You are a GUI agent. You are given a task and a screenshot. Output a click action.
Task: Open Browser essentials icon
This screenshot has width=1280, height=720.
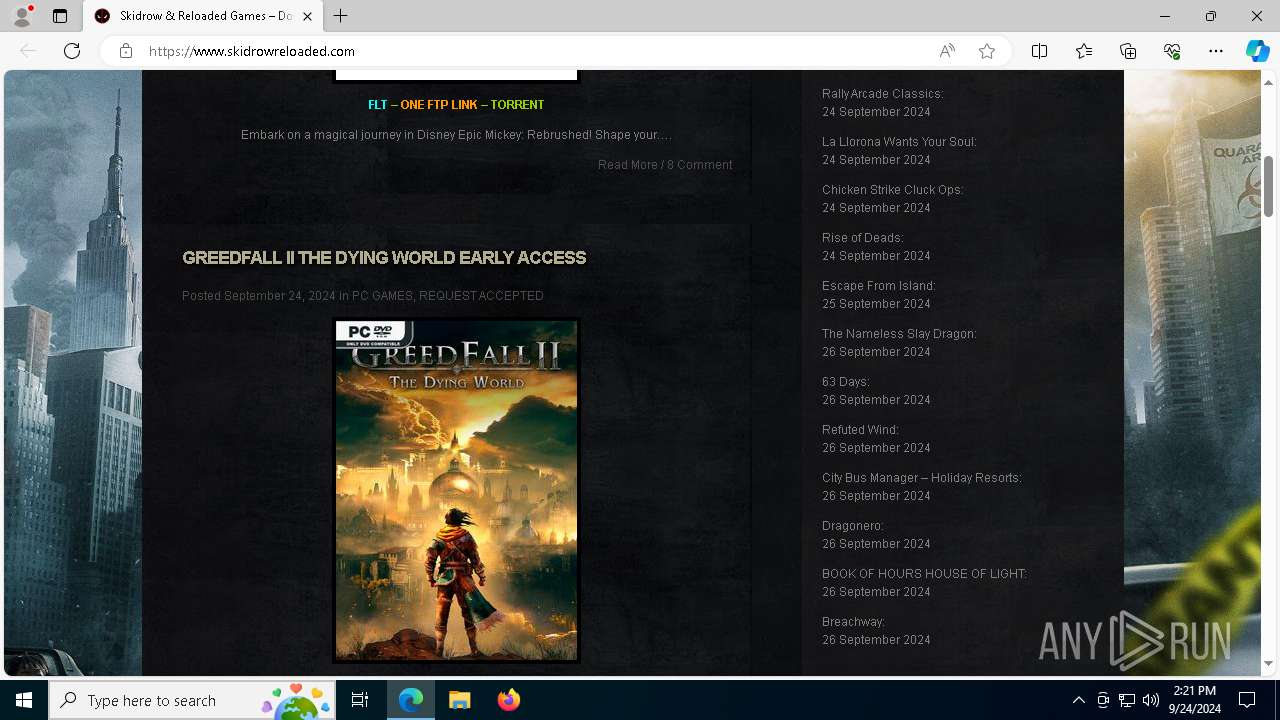pyautogui.click(x=1172, y=51)
